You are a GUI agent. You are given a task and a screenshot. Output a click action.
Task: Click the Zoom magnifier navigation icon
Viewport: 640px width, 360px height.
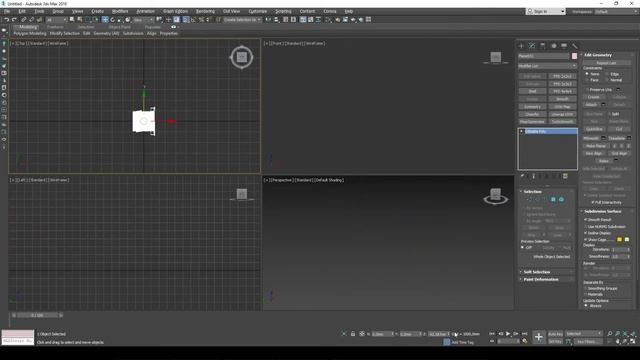(609, 334)
